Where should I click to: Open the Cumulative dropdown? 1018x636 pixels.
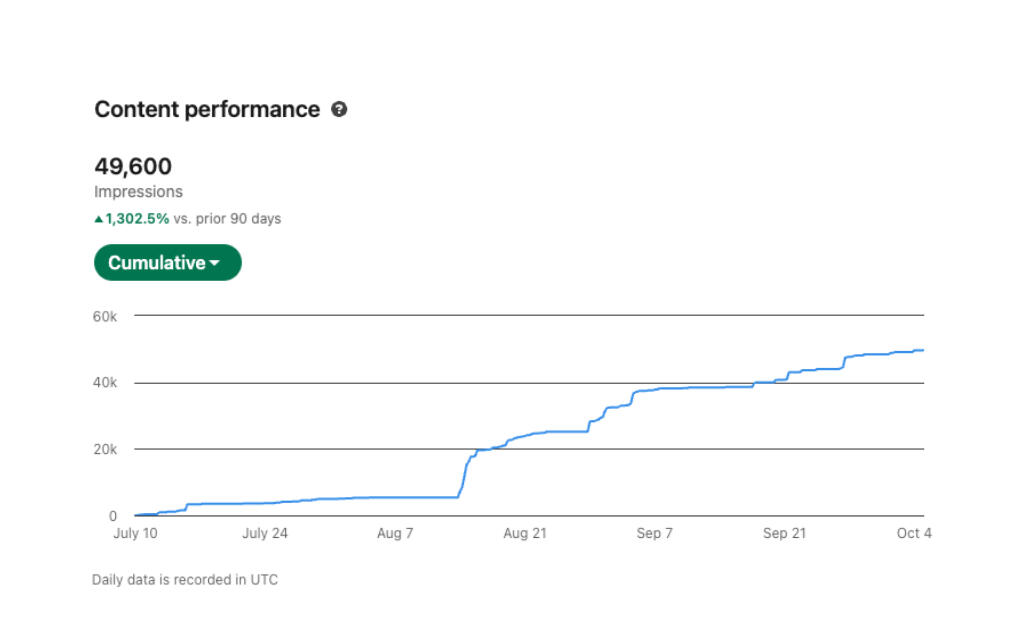point(167,263)
